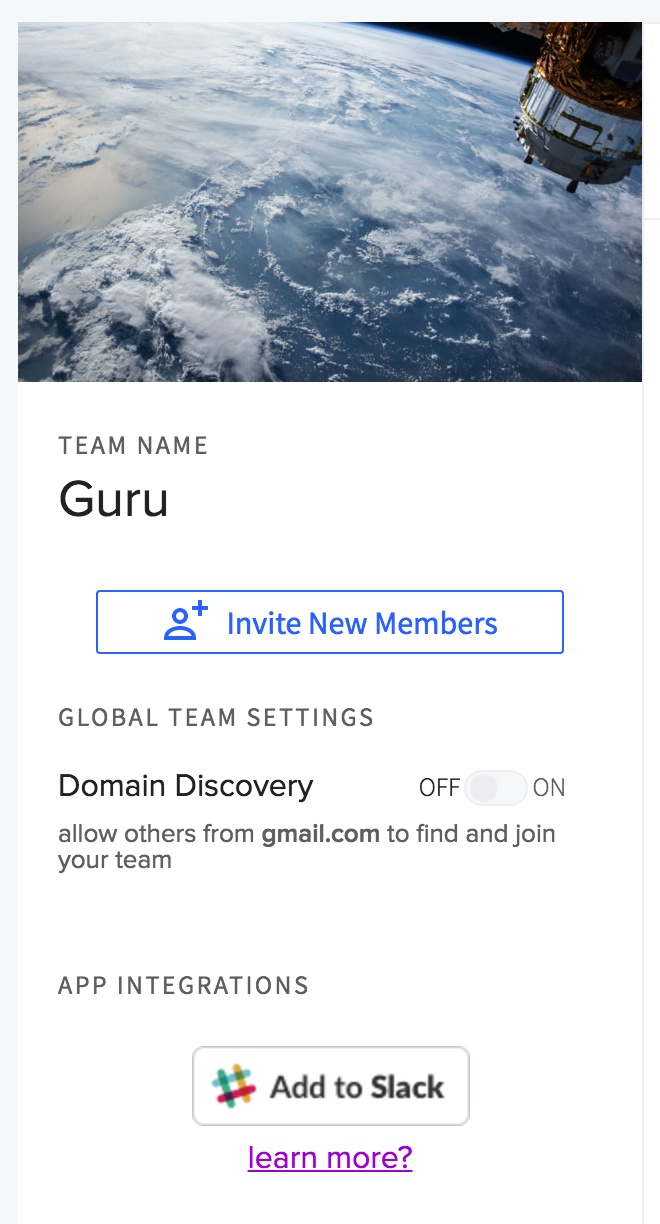Click the ON label beside the toggle
The image size is (660, 1224).
tap(549, 788)
